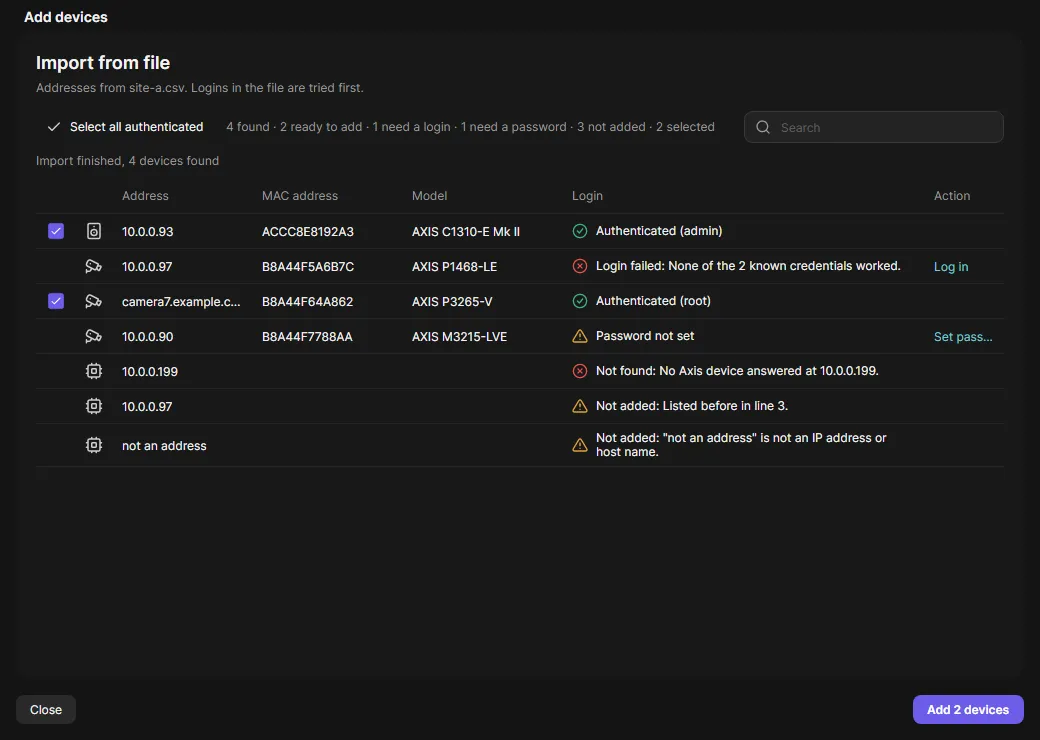Screen dimensions: 1040x740
Task: Click the Set pass... link for 10.0.0.90
Action: click(x=963, y=337)
